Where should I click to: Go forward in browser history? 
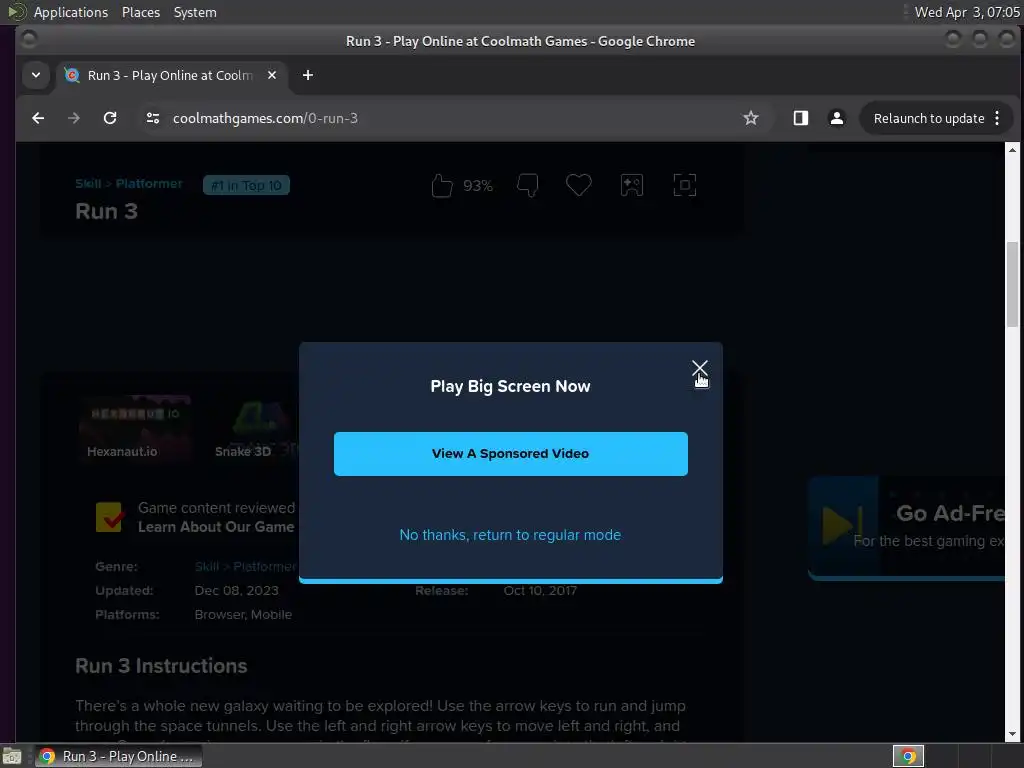coord(74,118)
